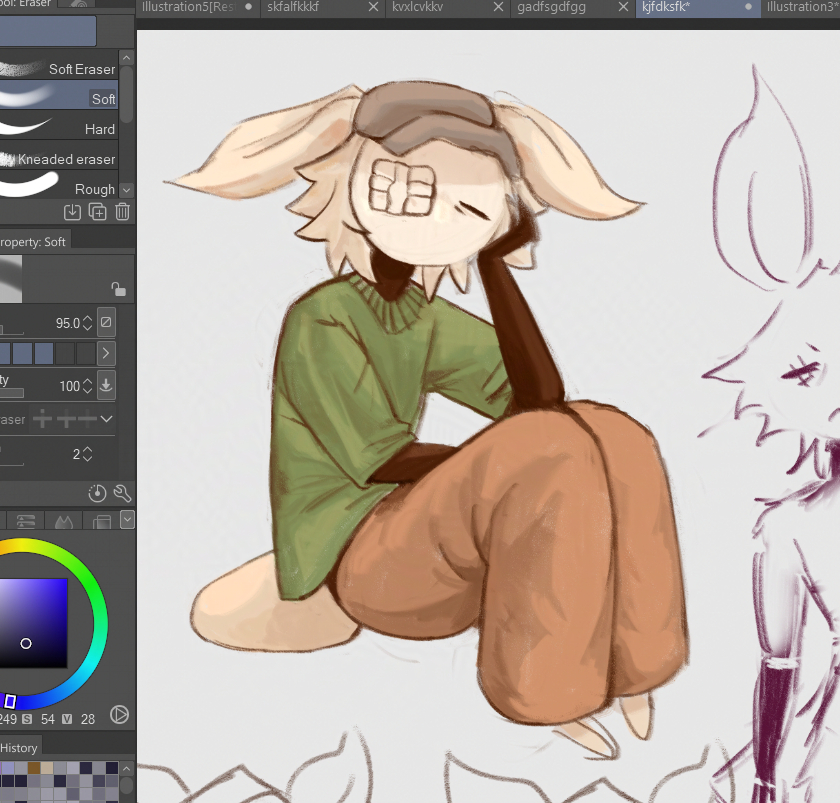Screen dimensions: 840x803
Task: Toggle the V value indicator below color wheel
Action: (67, 720)
